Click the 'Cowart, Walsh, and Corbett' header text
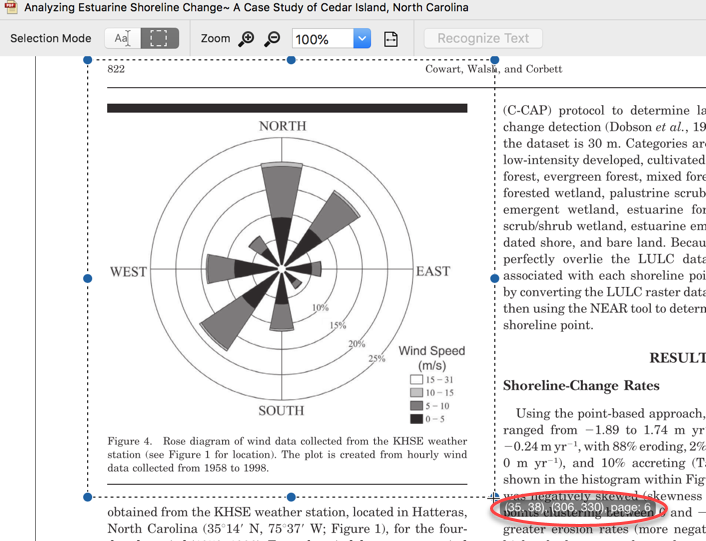 tap(494, 69)
